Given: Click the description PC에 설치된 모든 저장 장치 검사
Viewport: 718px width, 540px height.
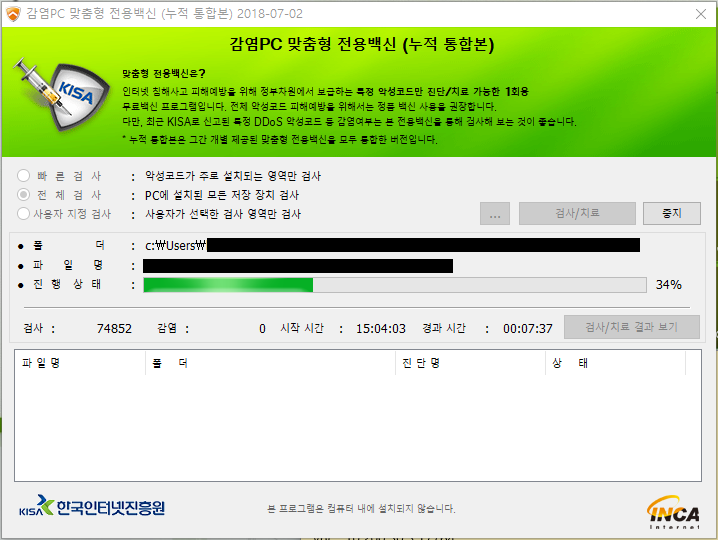Looking at the screenshot, I should click(222, 195).
